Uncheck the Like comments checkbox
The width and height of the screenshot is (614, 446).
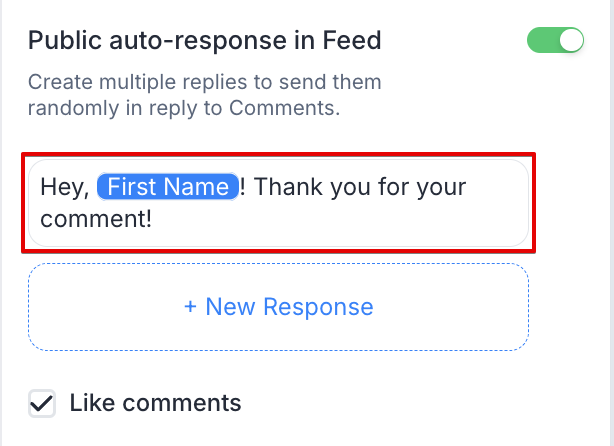(x=42, y=404)
